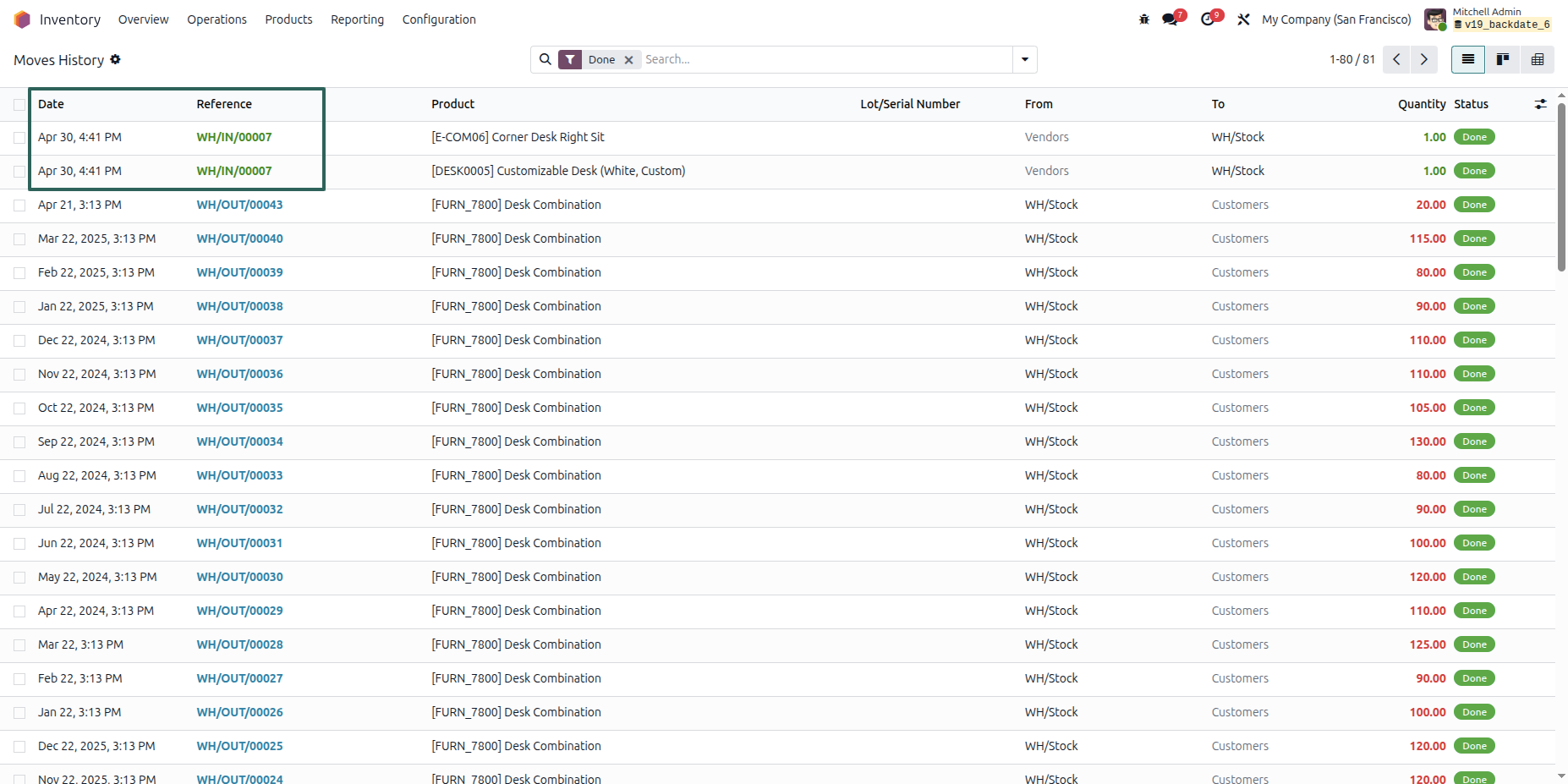Open the Products menu
Screen dimensions: 1568x784
click(288, 19)
